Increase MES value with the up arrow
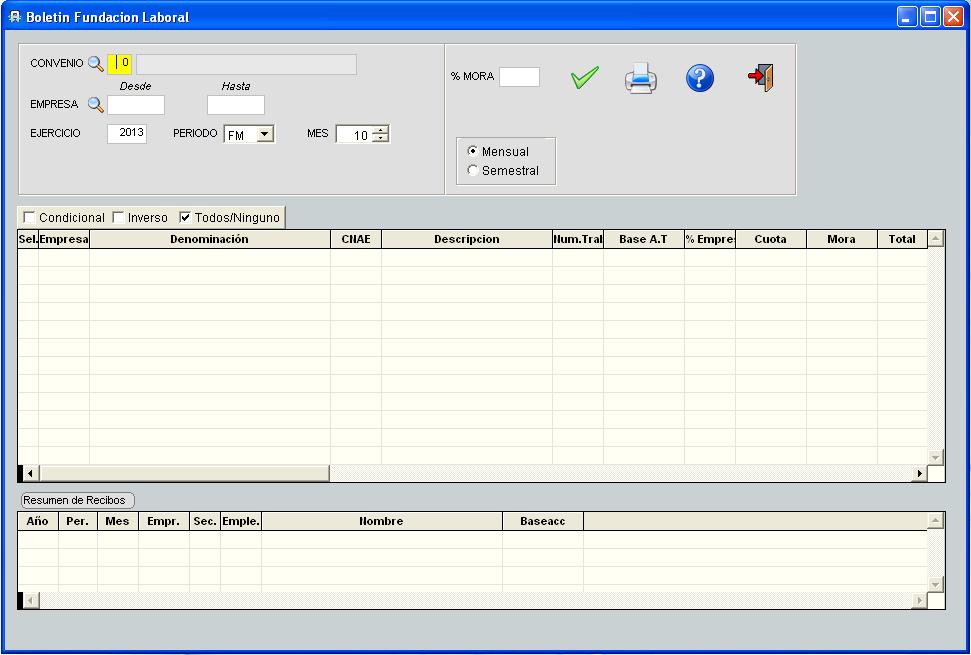Screen dimensions: 971x655 (x=381, y=129)
